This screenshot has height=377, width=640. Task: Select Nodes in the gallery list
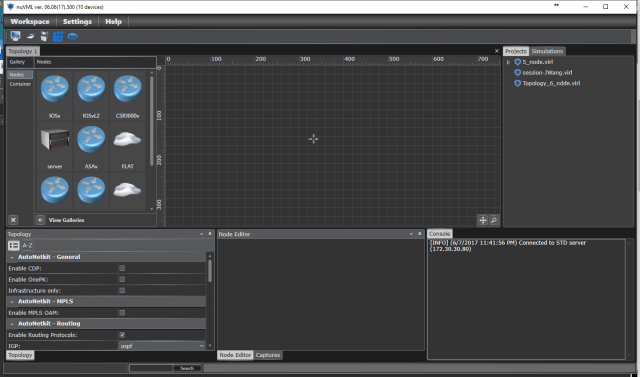click(x=20, y=75)
